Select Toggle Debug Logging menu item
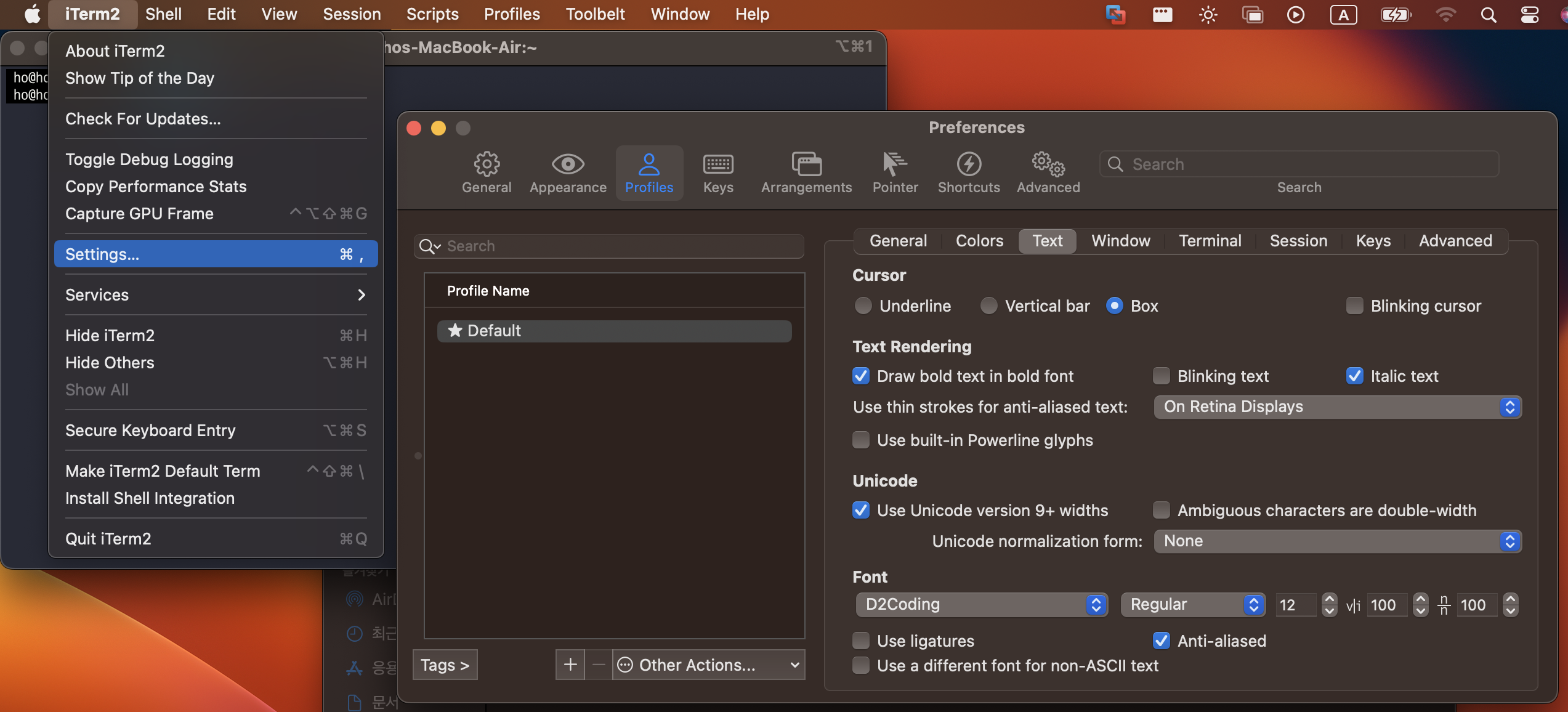 [216, 160]
